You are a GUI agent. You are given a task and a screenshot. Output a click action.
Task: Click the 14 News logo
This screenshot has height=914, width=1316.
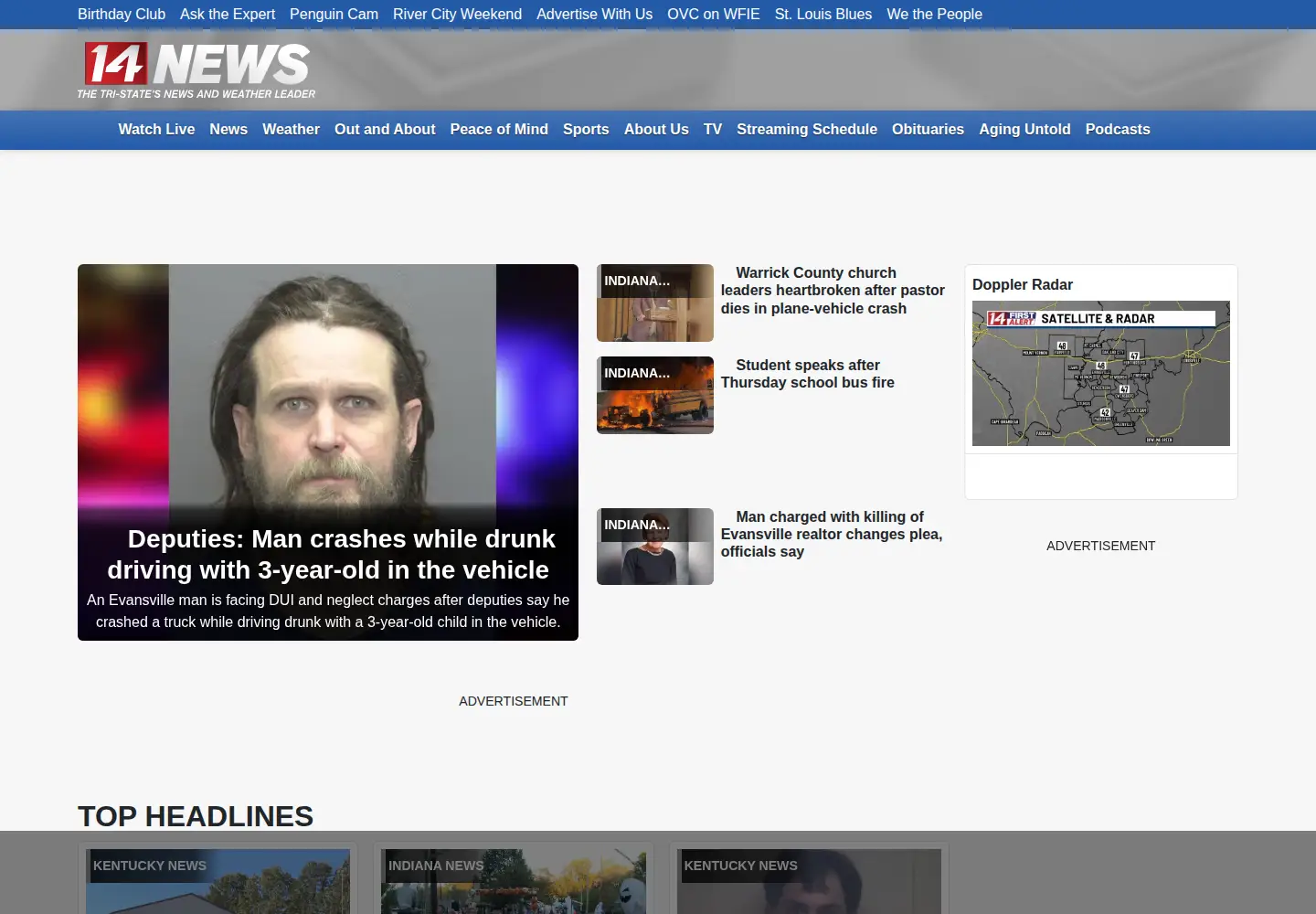click(x=196, y=70)
